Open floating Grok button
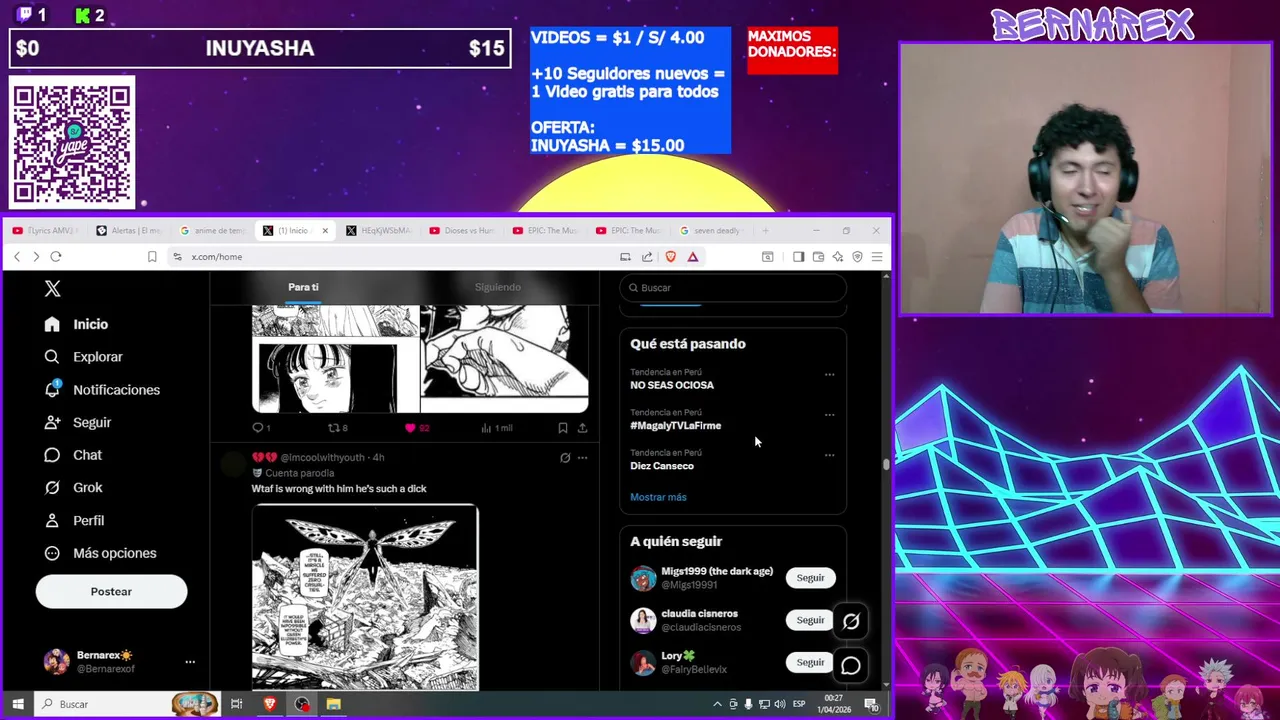This screenshot has width=1280, height=720. 851,621
